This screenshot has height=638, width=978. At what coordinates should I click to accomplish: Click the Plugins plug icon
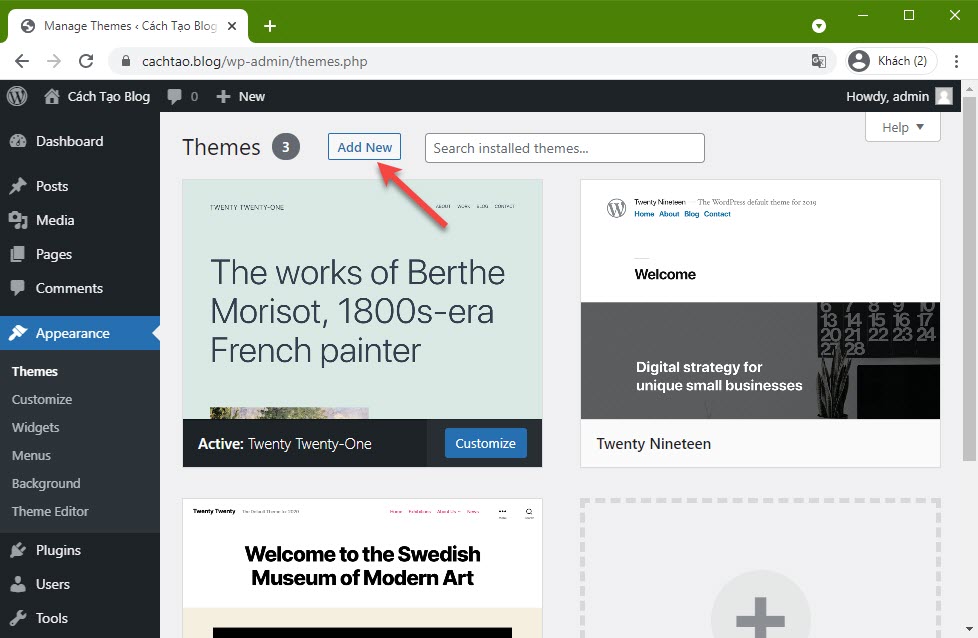(18, 550)
